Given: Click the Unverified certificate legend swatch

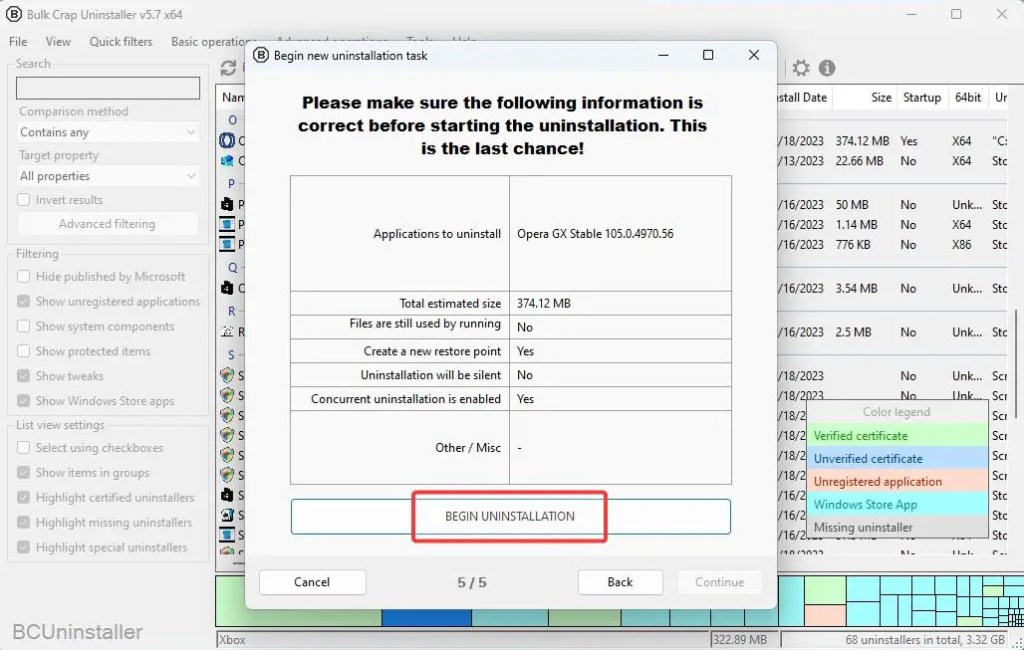Looking at the screenshot, I should coord(897,458).
